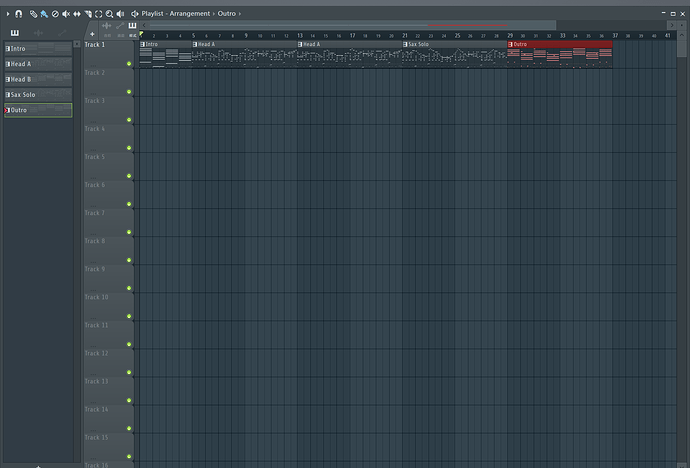Select the Sax Solo pattern in the picker
The image size is (690, 468).
[x=38, y=95]
